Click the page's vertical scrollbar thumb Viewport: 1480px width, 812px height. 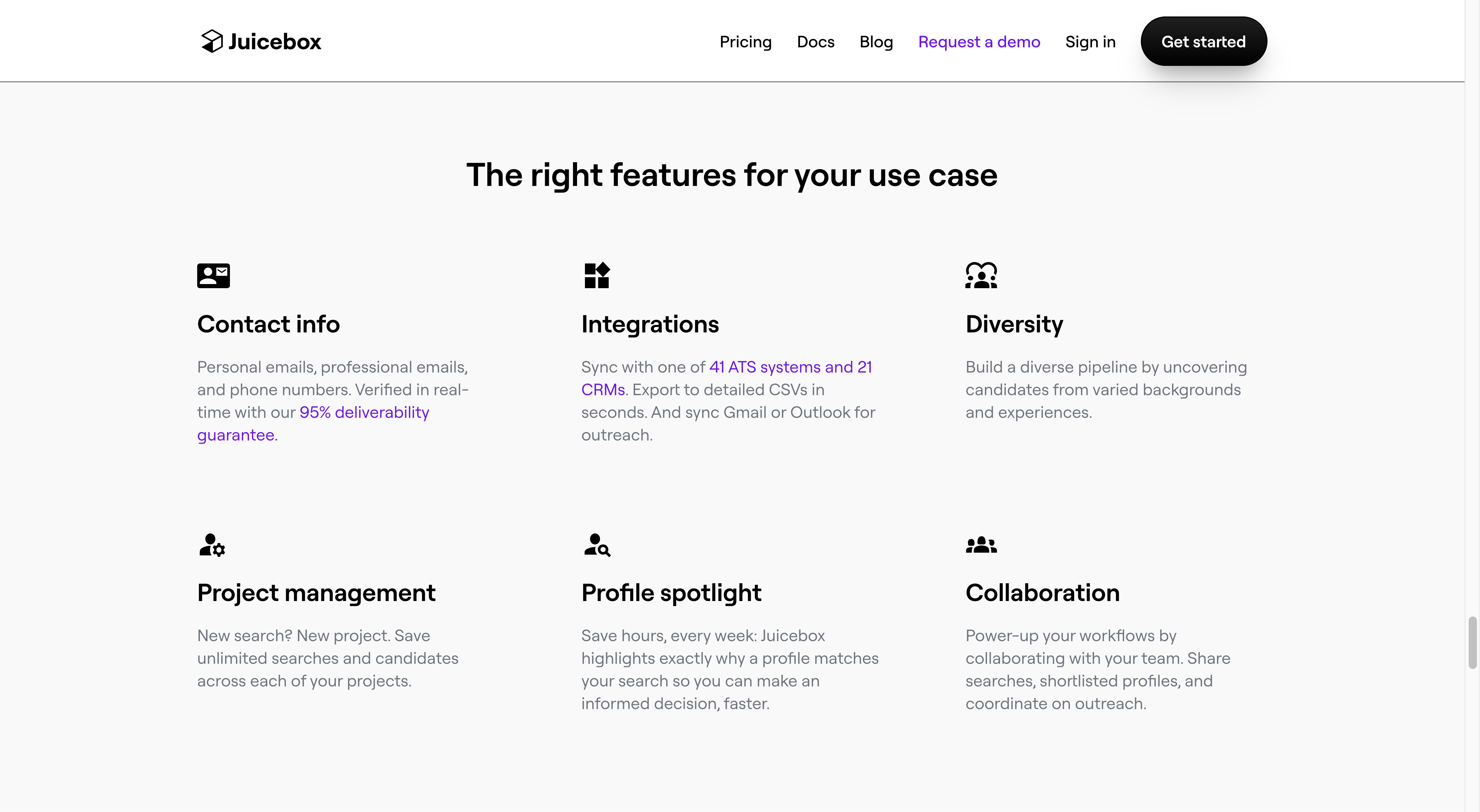coord(1472,643)
